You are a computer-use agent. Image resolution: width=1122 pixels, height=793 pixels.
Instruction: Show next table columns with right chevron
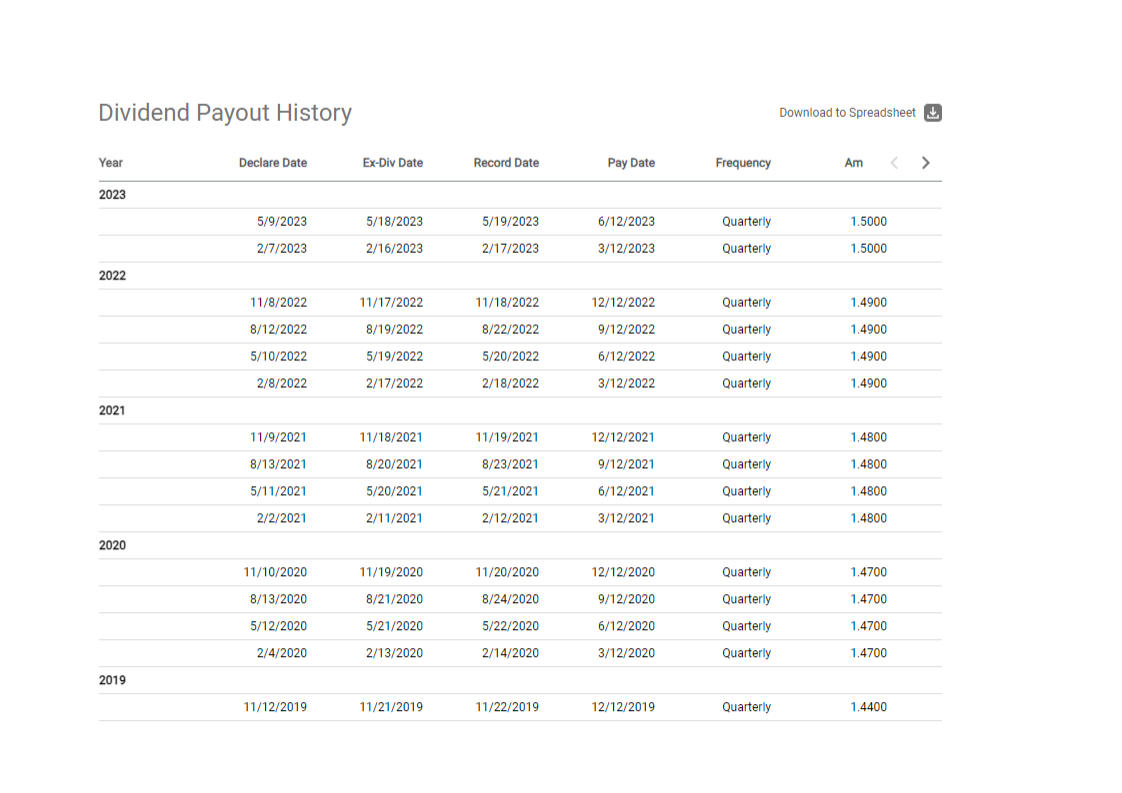pyautogui.click(x=925, y=163)
